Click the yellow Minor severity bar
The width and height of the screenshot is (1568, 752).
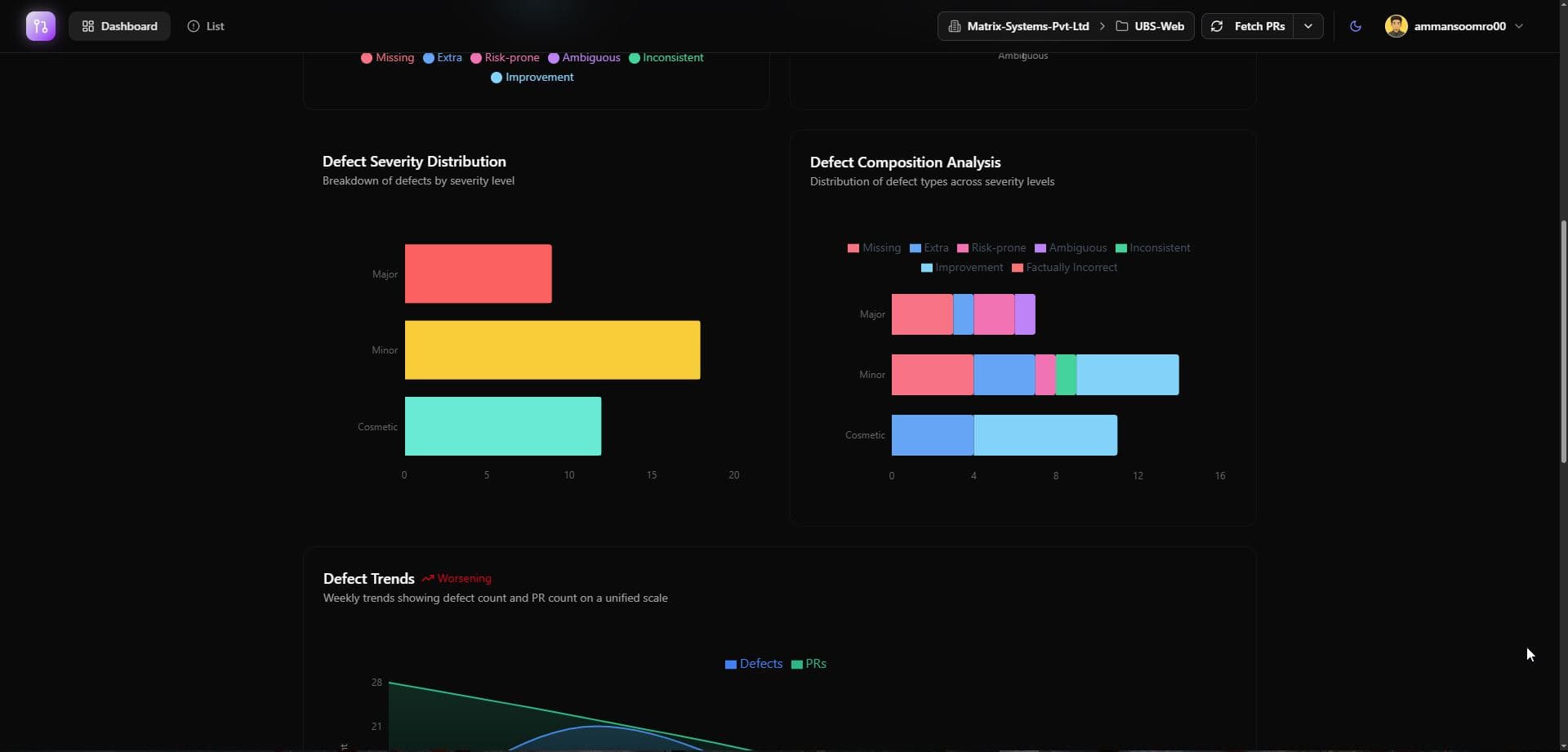click(552, 349)
